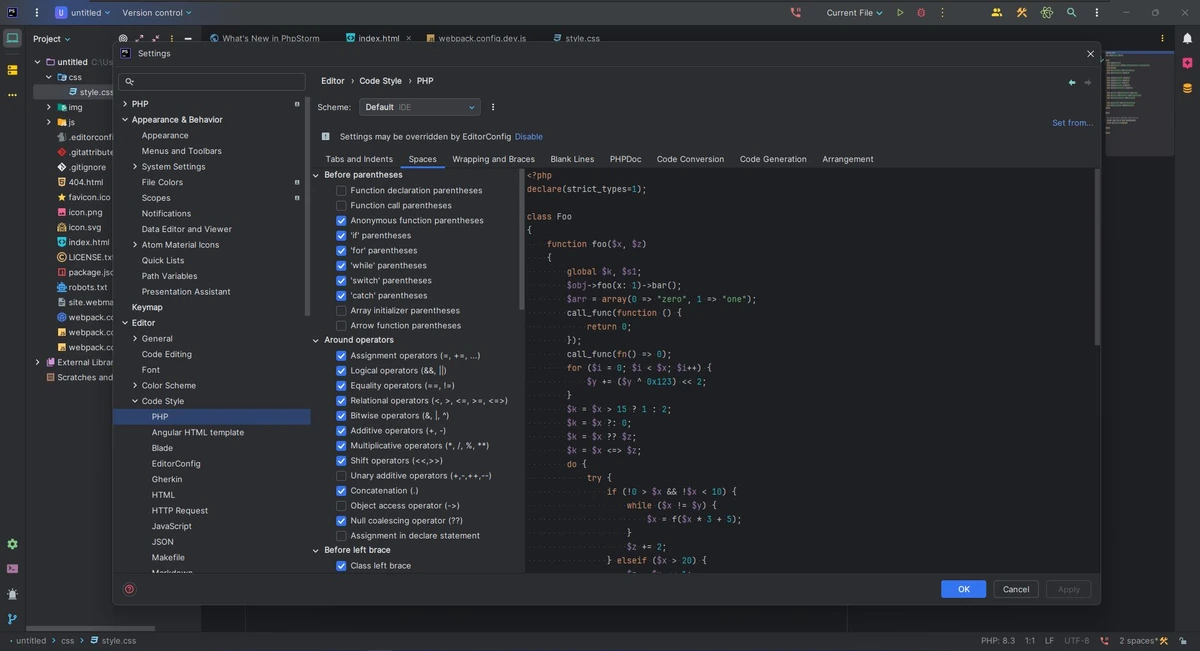Click the 2 spaces indent status widget

pyautogui.click(x=1139, y=640)
